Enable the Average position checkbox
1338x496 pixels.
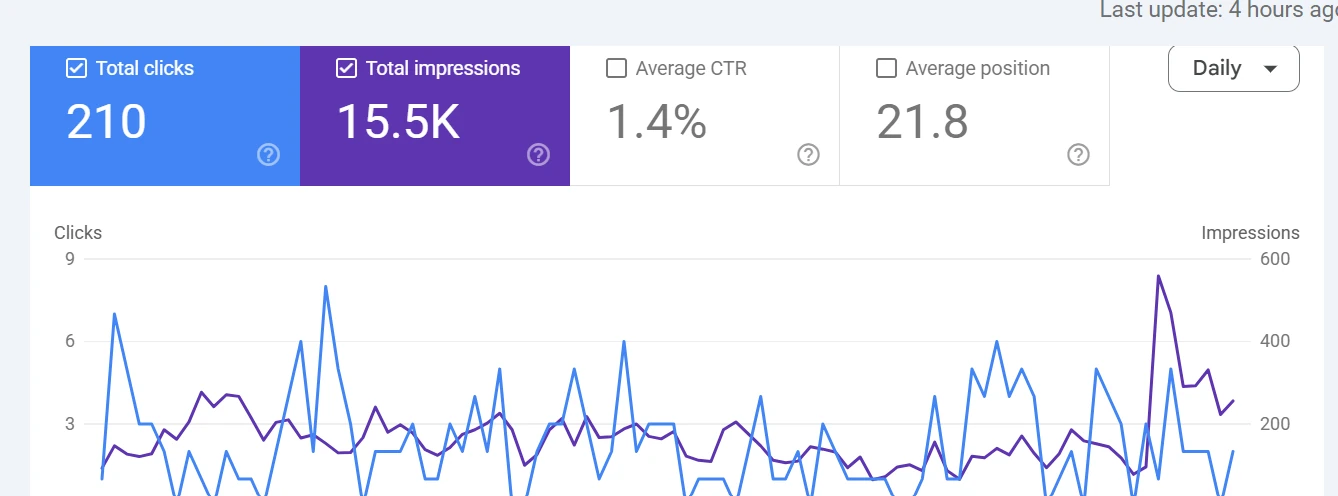coord(886,68)
